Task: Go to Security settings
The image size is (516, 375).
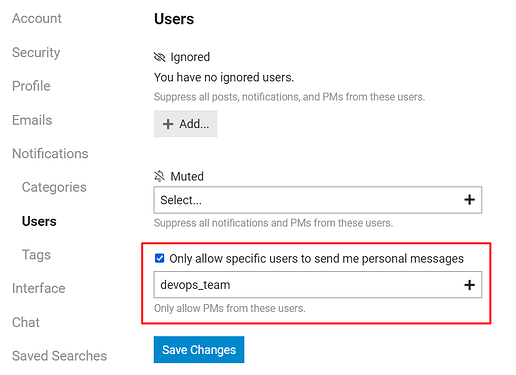Action: point(36,52)
